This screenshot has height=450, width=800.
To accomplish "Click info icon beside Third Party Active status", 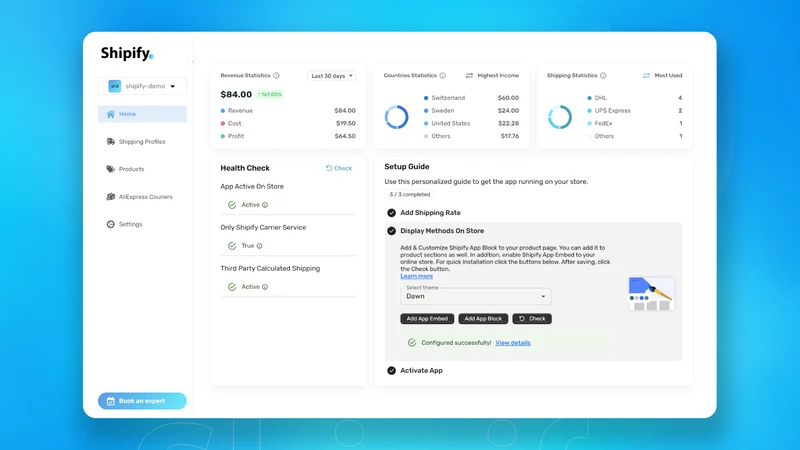I will 265,287.
